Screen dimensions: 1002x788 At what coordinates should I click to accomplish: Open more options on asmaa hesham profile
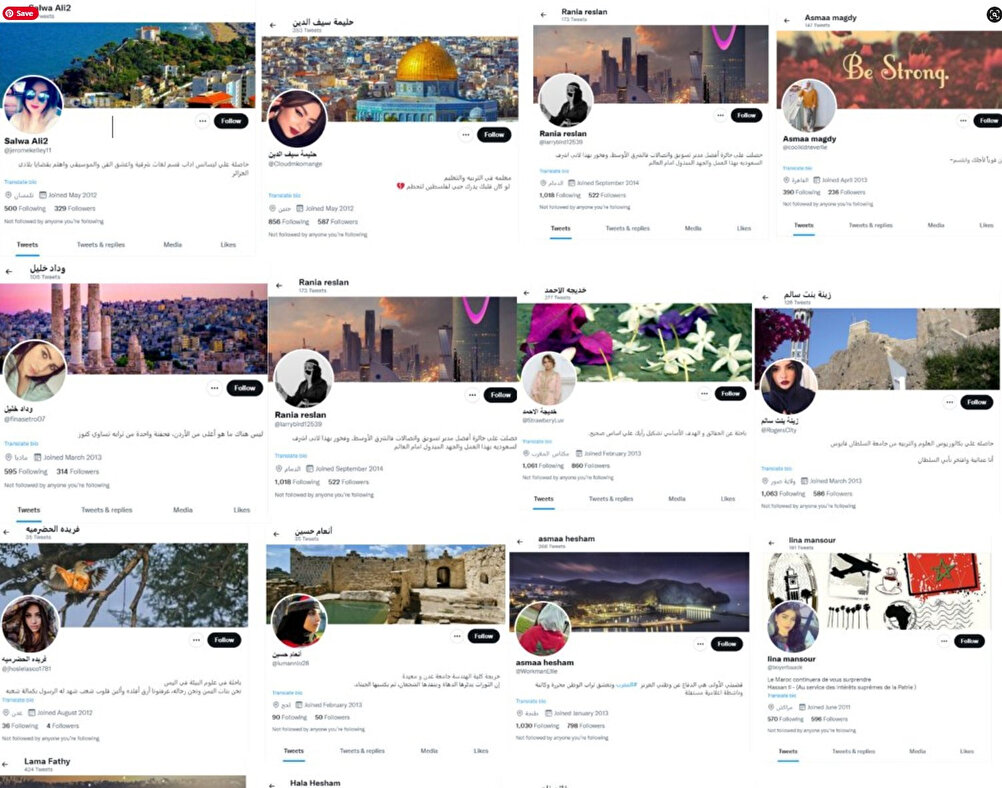[x=700, y=644]
